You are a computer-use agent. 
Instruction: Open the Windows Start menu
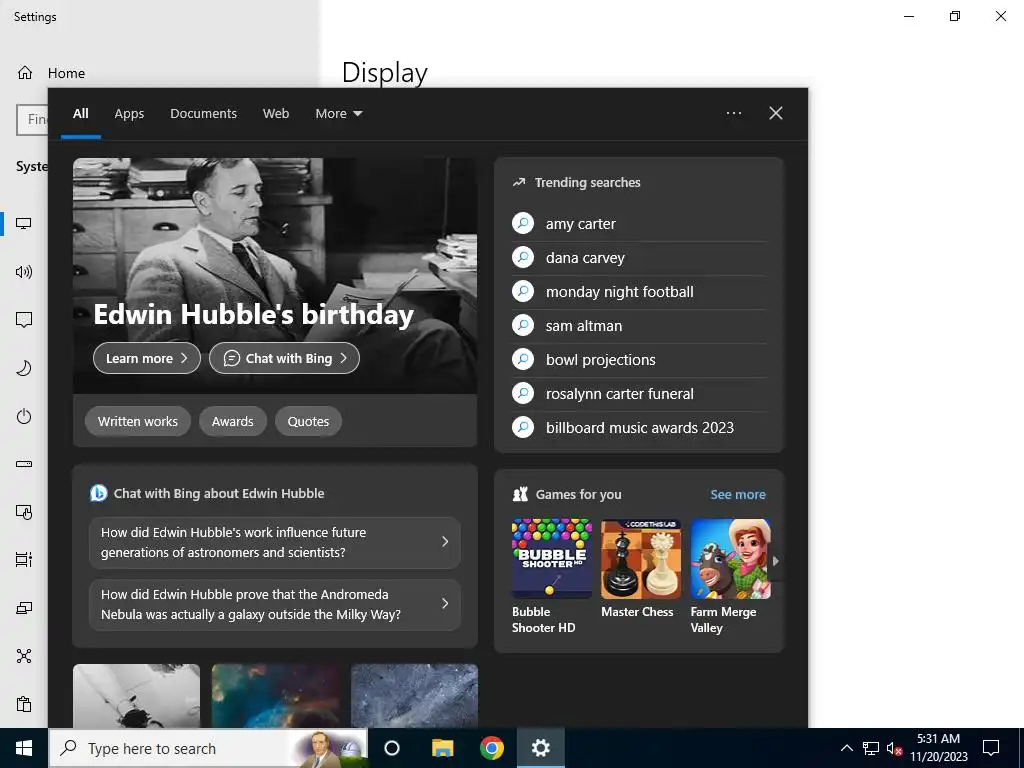(24, 748)
